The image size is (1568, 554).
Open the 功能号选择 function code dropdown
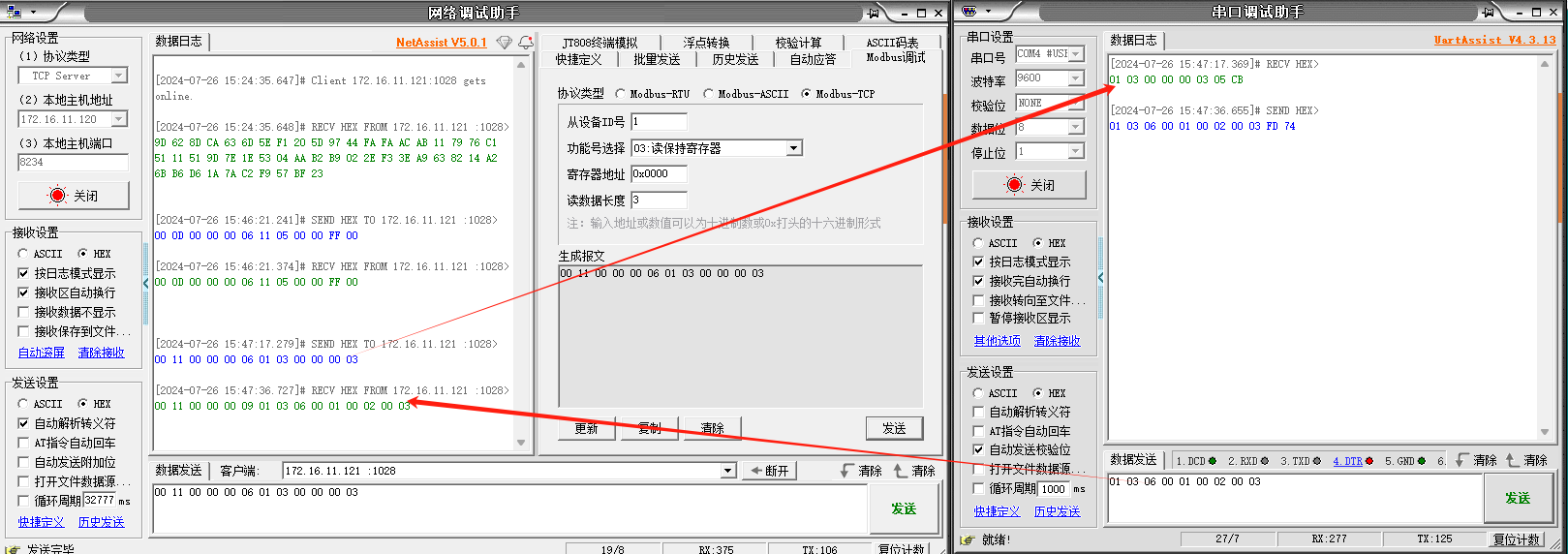pos(793,148)
